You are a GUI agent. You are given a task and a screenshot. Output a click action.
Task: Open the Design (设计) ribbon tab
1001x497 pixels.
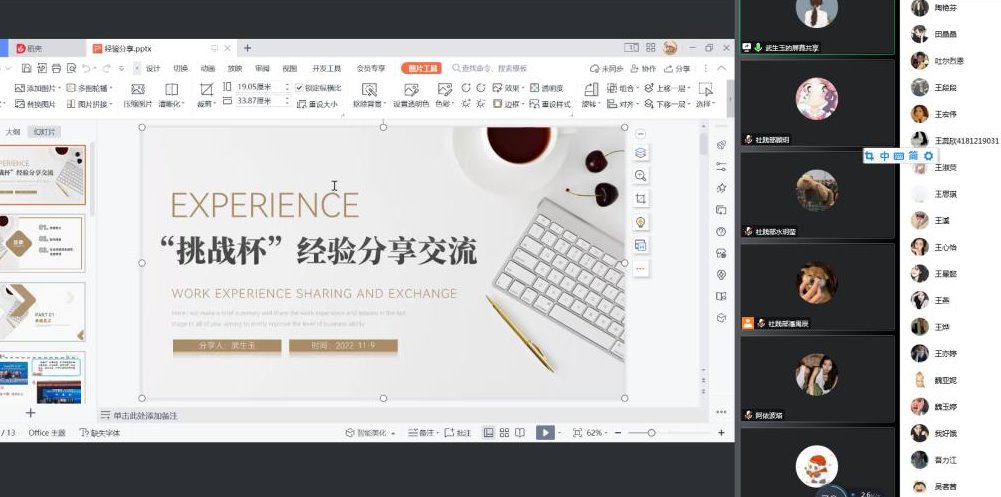[152, 69]
